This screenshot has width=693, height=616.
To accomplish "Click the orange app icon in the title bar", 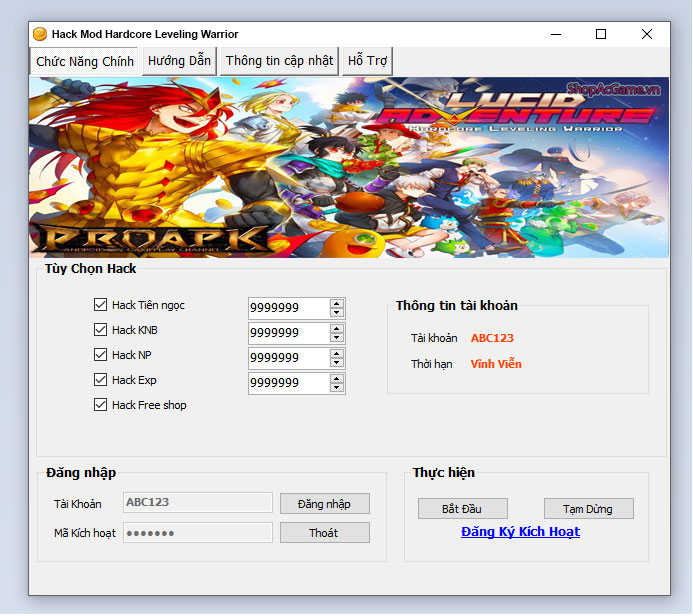I will (x=40, y=34).
